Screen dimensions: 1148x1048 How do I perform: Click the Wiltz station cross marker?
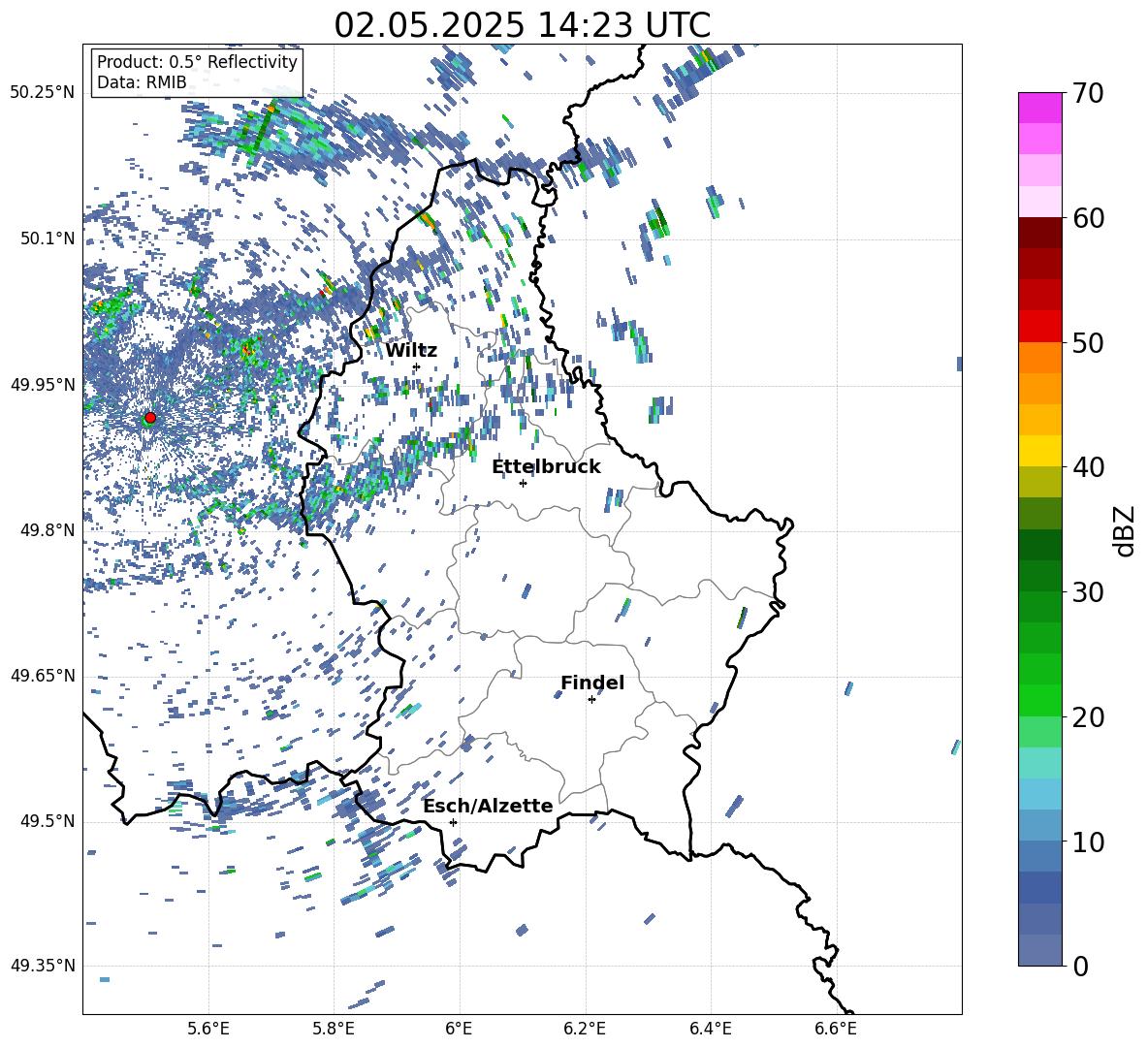pyautogui.click(x=416, y=366)
